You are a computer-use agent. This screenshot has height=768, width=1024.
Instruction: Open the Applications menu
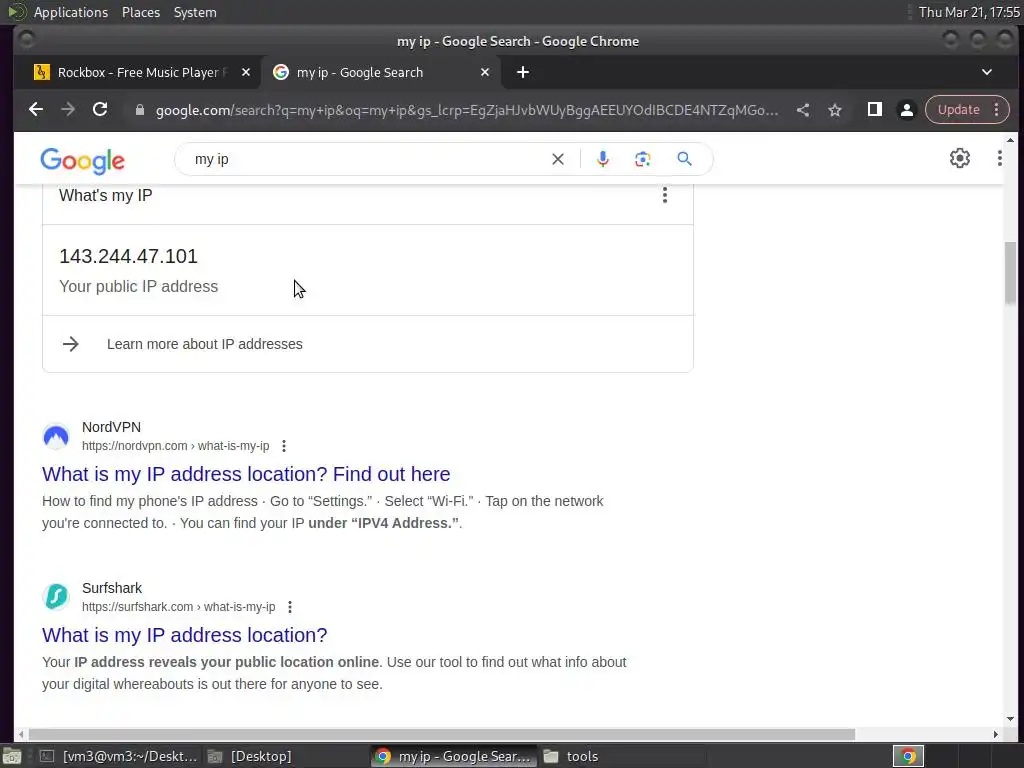click(x=71, y=12)
